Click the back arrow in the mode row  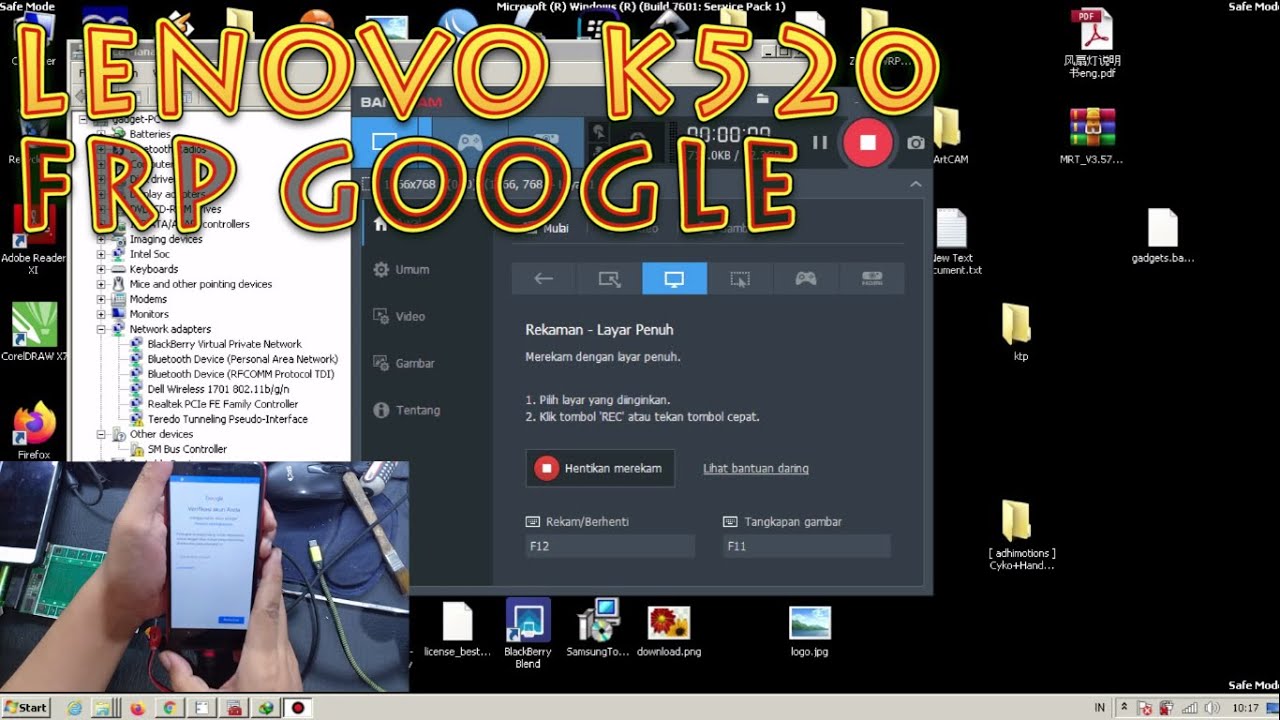pos(544,279)
